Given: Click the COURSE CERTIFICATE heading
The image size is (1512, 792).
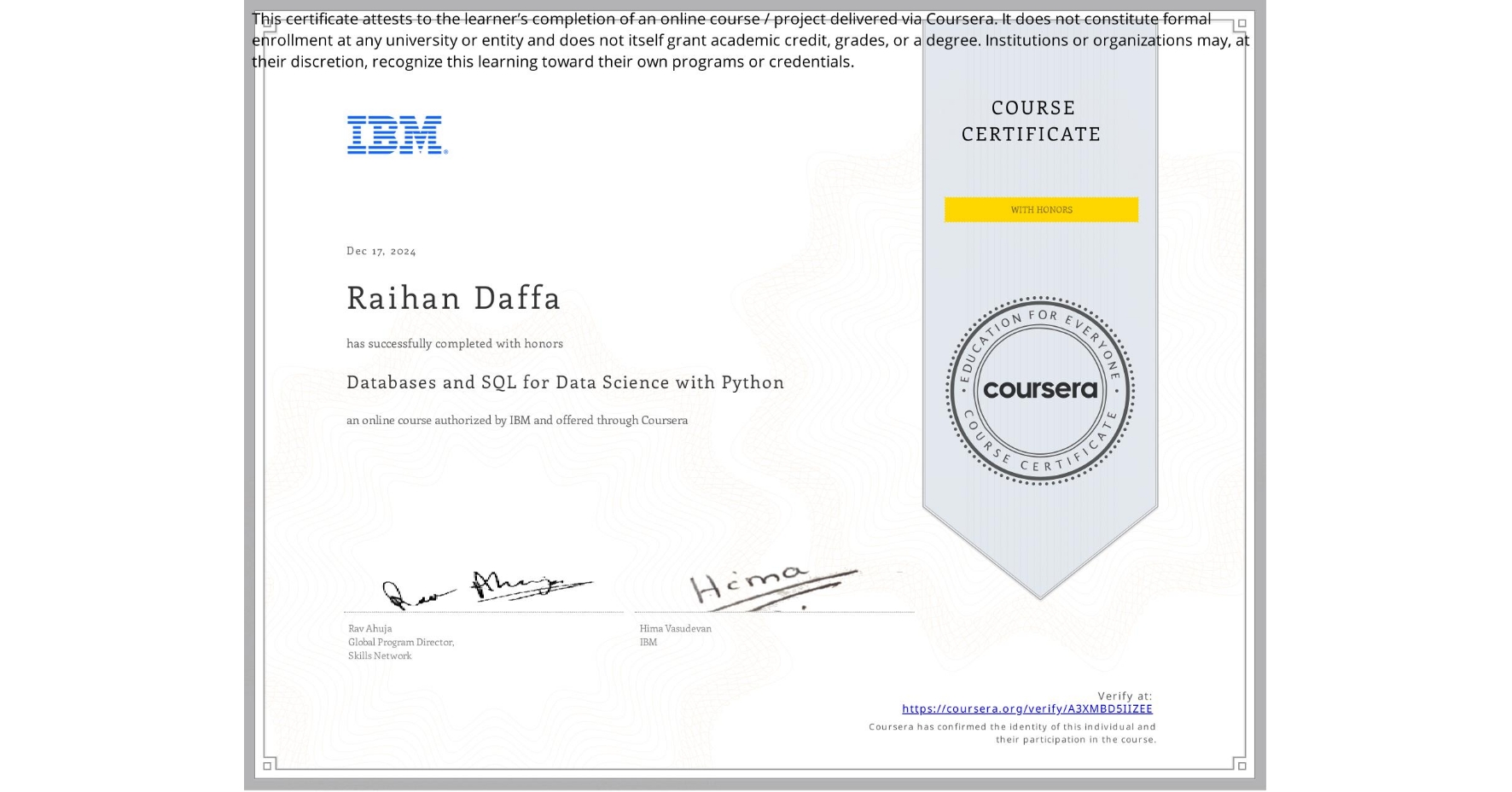Looking at the screenshot, I should click(1032, 121).
